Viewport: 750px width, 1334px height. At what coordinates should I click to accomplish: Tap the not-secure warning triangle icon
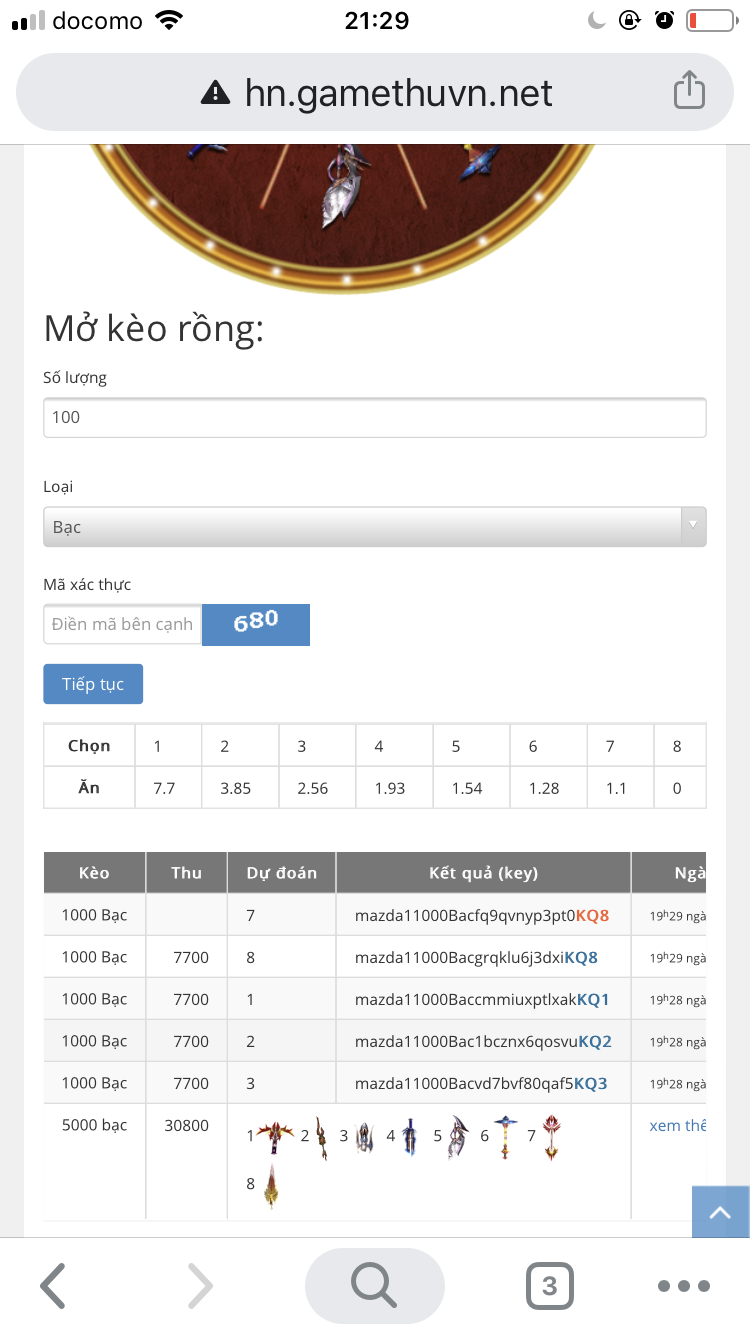(215, 93)
